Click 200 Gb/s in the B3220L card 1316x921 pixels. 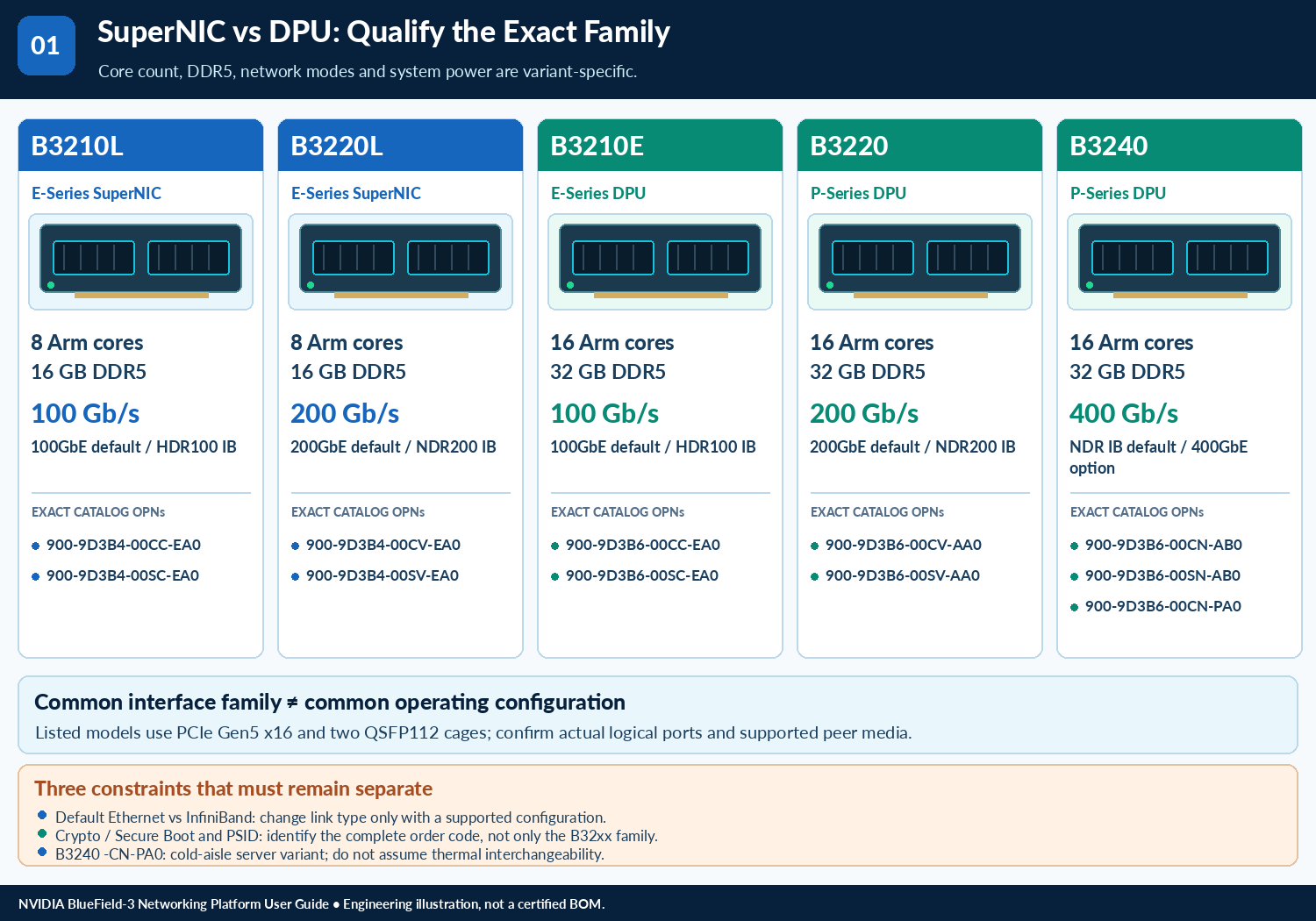click(x=345, y=413)
